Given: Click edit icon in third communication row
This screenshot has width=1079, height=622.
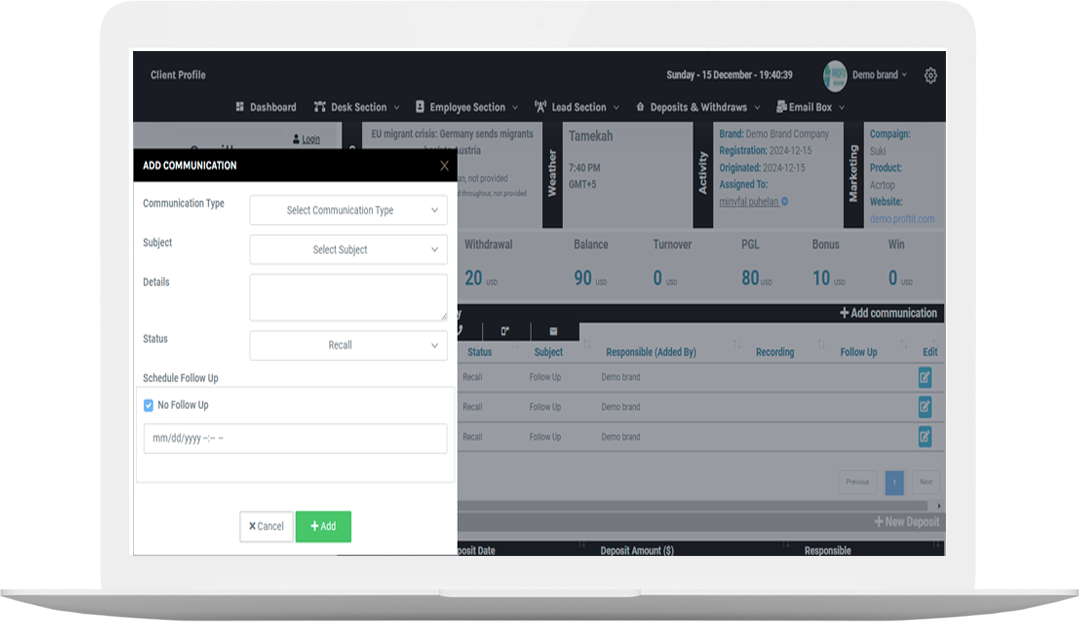Looking at the screenshot, I should [x=925, y=437].
